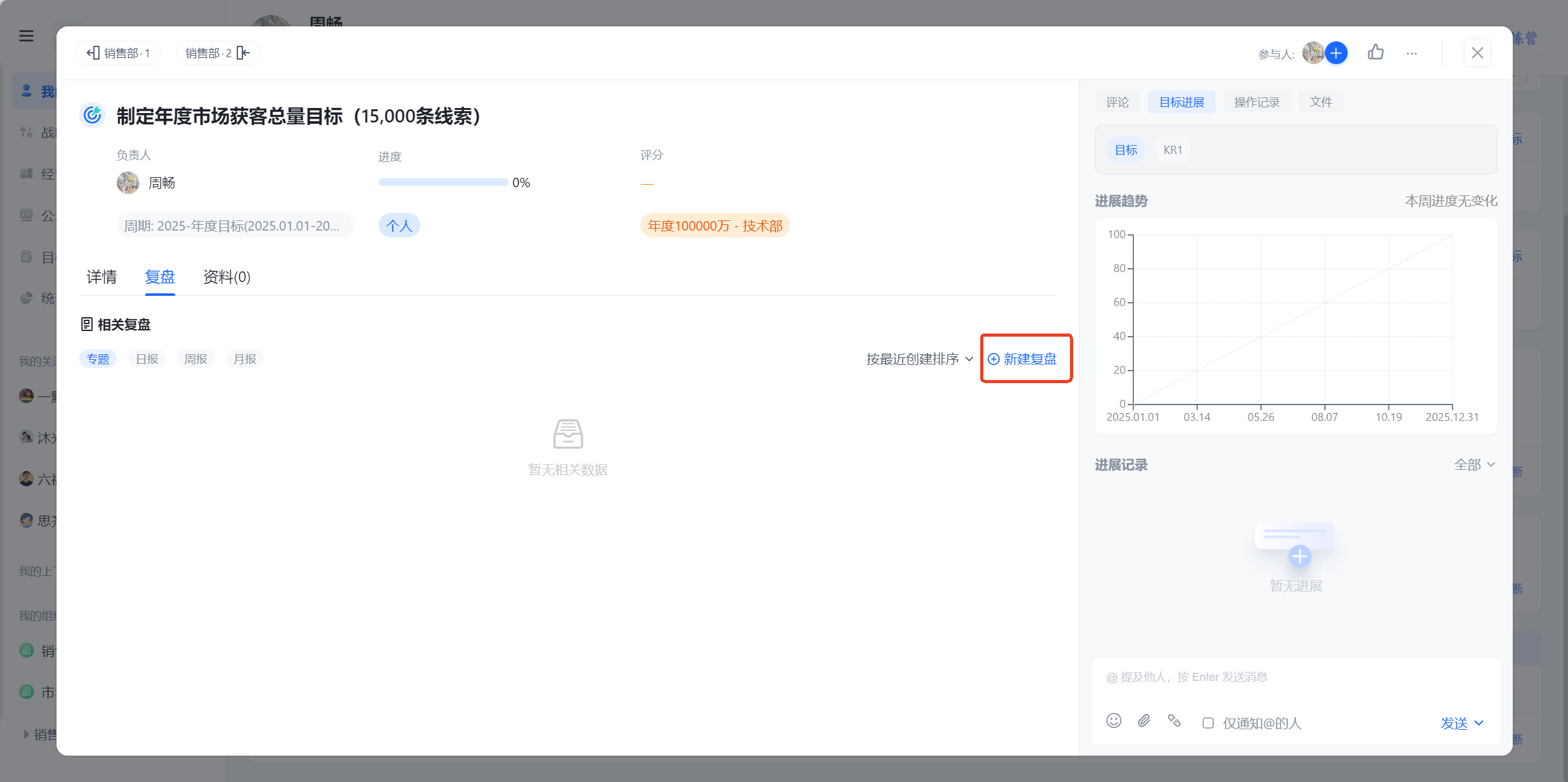The image size is (1568, 782).
Task: Open the 文件 tab
Action: click(1321, 102)
